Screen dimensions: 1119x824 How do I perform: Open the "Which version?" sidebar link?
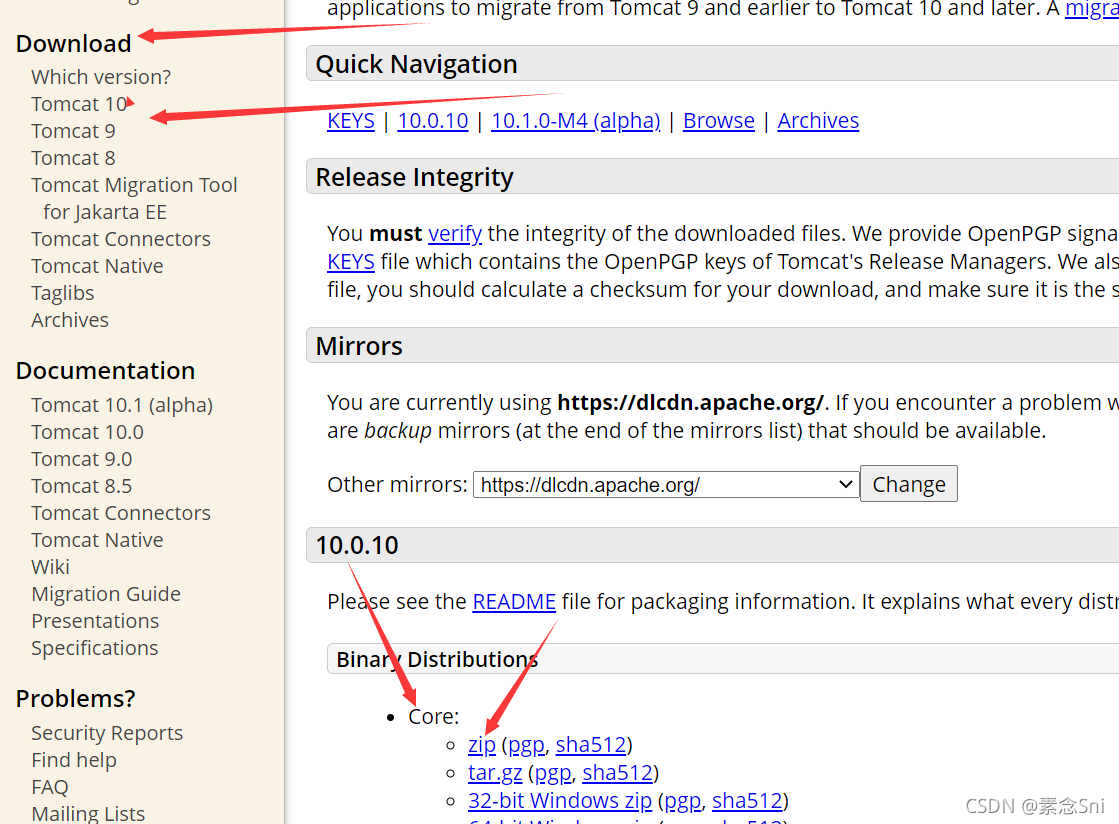tap(101, 77)
